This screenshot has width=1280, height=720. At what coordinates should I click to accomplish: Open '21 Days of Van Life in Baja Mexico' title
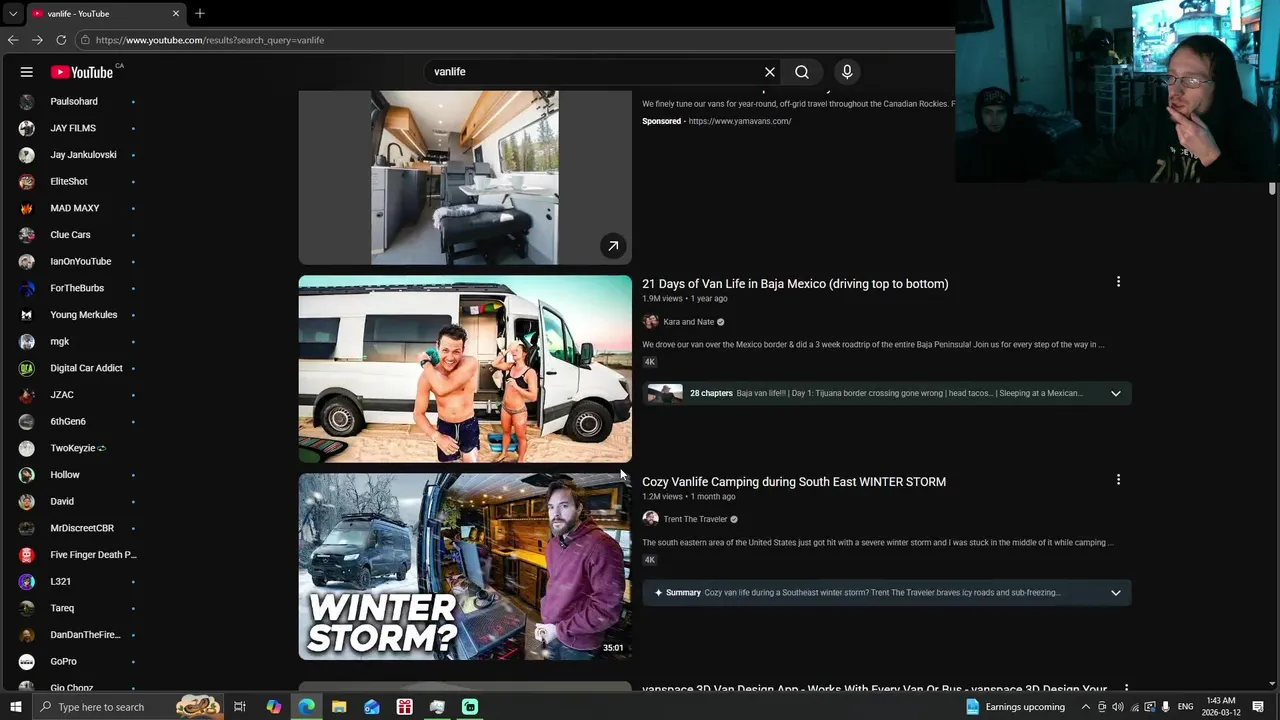point(795,284)
